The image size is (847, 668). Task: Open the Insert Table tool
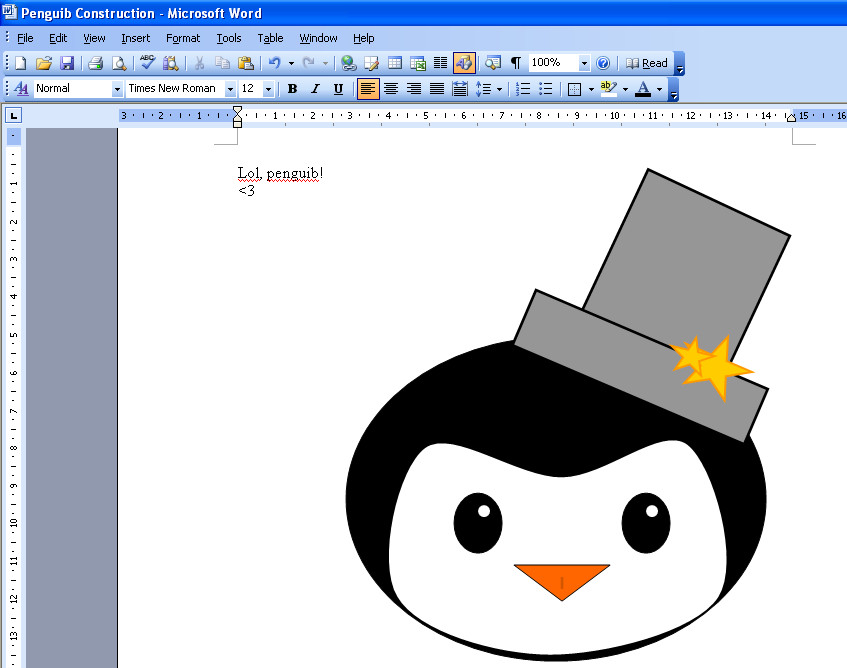[x=394, y=62]
